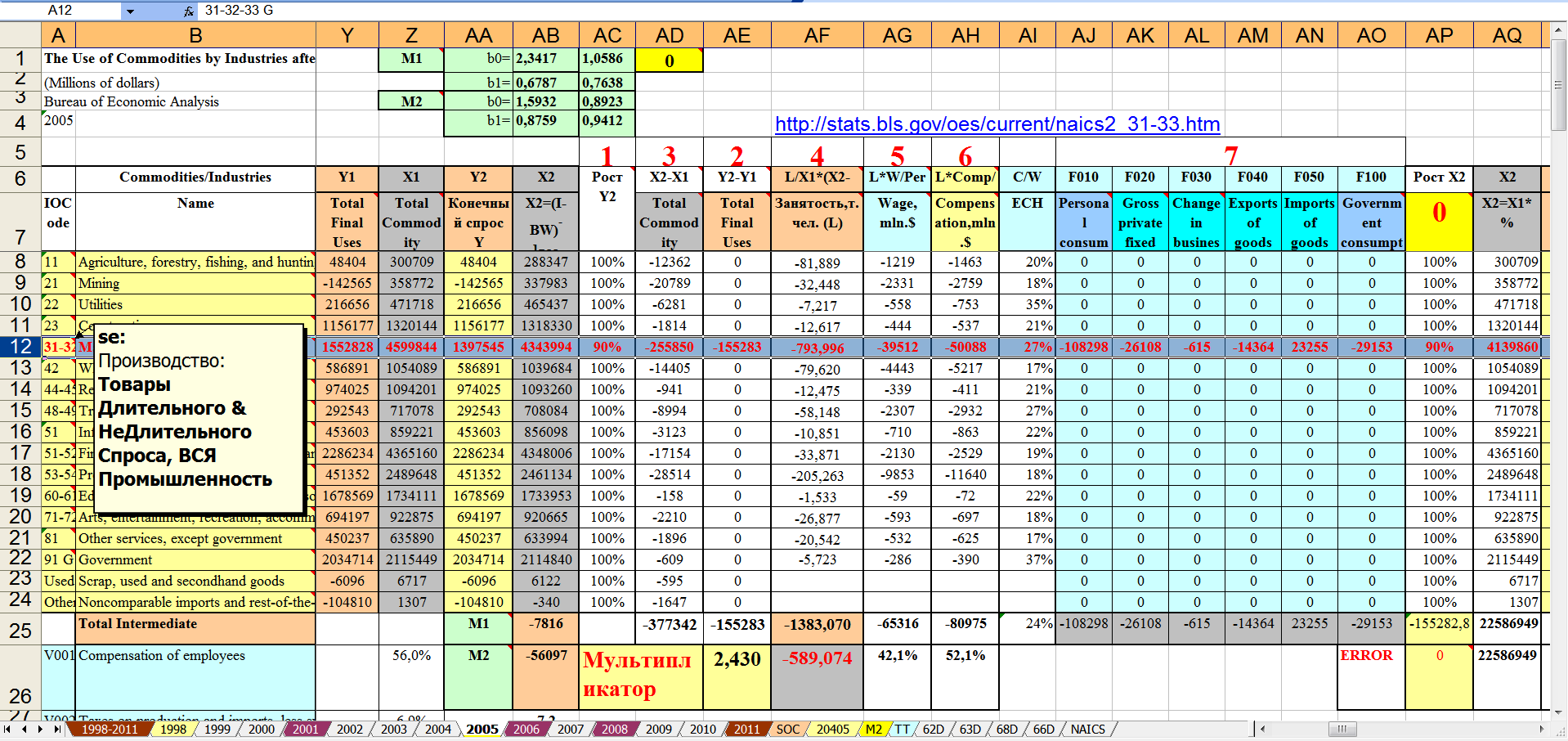Click the horizontal scrollbar right arrow

point(1541,729)
